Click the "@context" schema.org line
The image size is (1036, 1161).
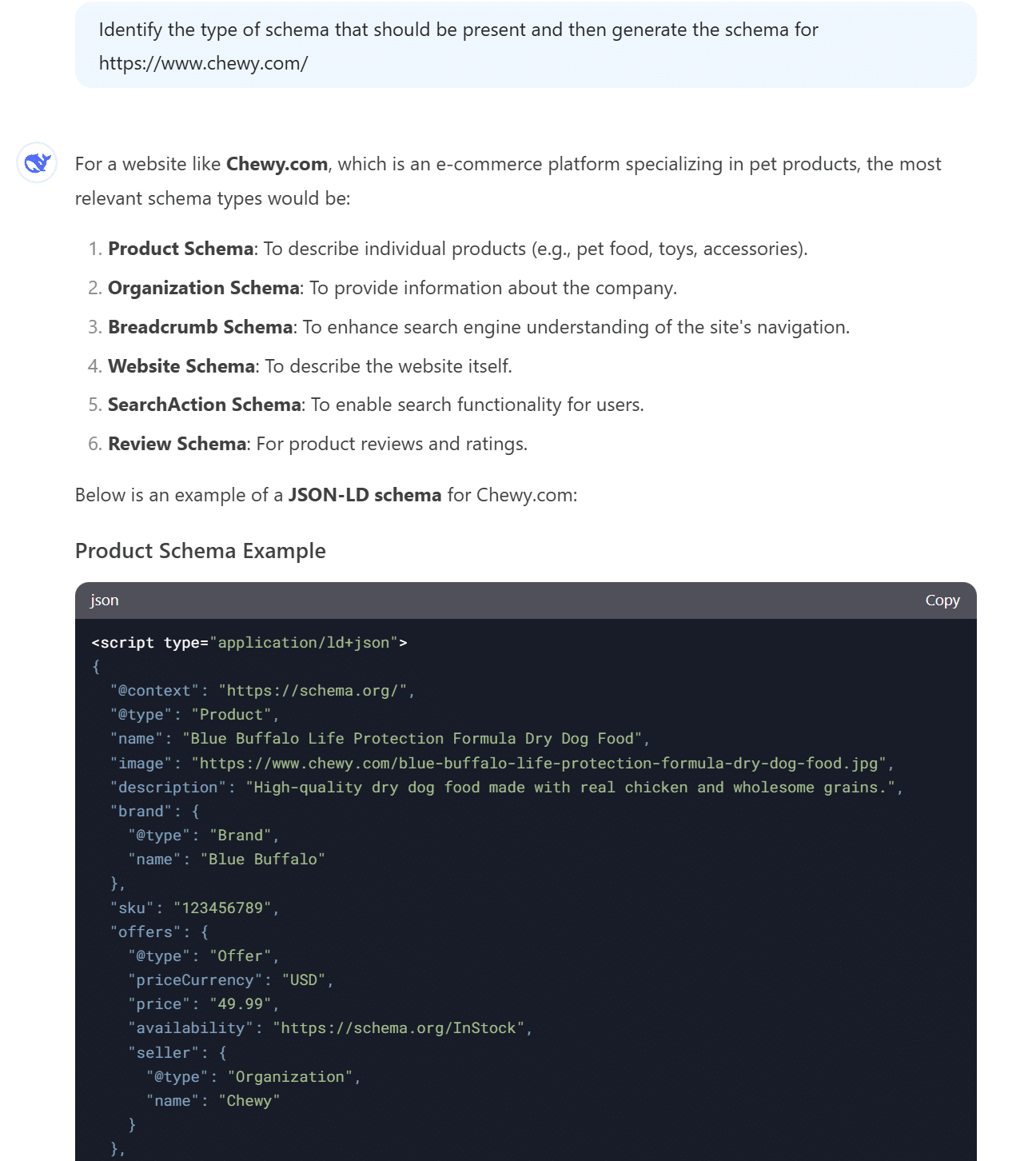(x=263, y=691)
